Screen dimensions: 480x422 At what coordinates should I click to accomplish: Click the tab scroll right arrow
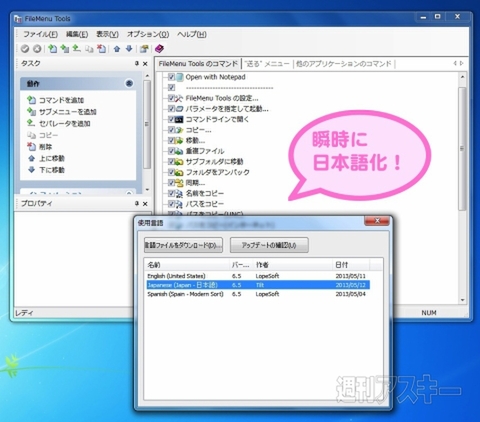462,63
